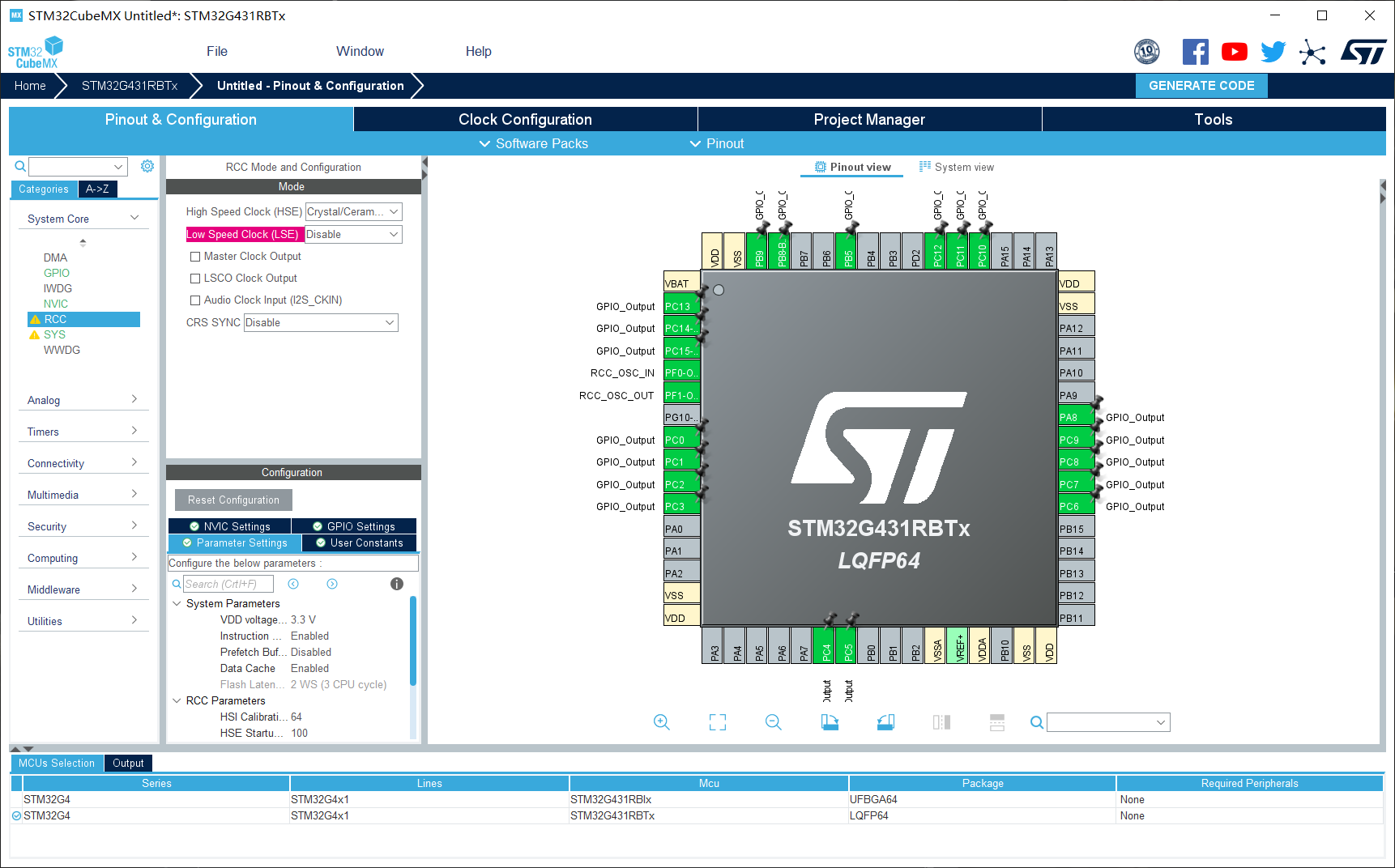Show parameter info icon
This screenshot has height=868, width=1395.
[397, 584]
